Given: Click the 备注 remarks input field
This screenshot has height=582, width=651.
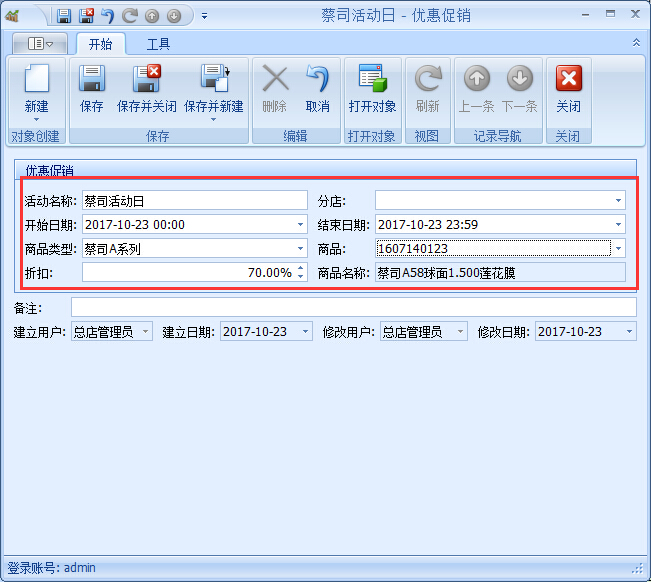Looking at the screenshot, I should 354,308.
